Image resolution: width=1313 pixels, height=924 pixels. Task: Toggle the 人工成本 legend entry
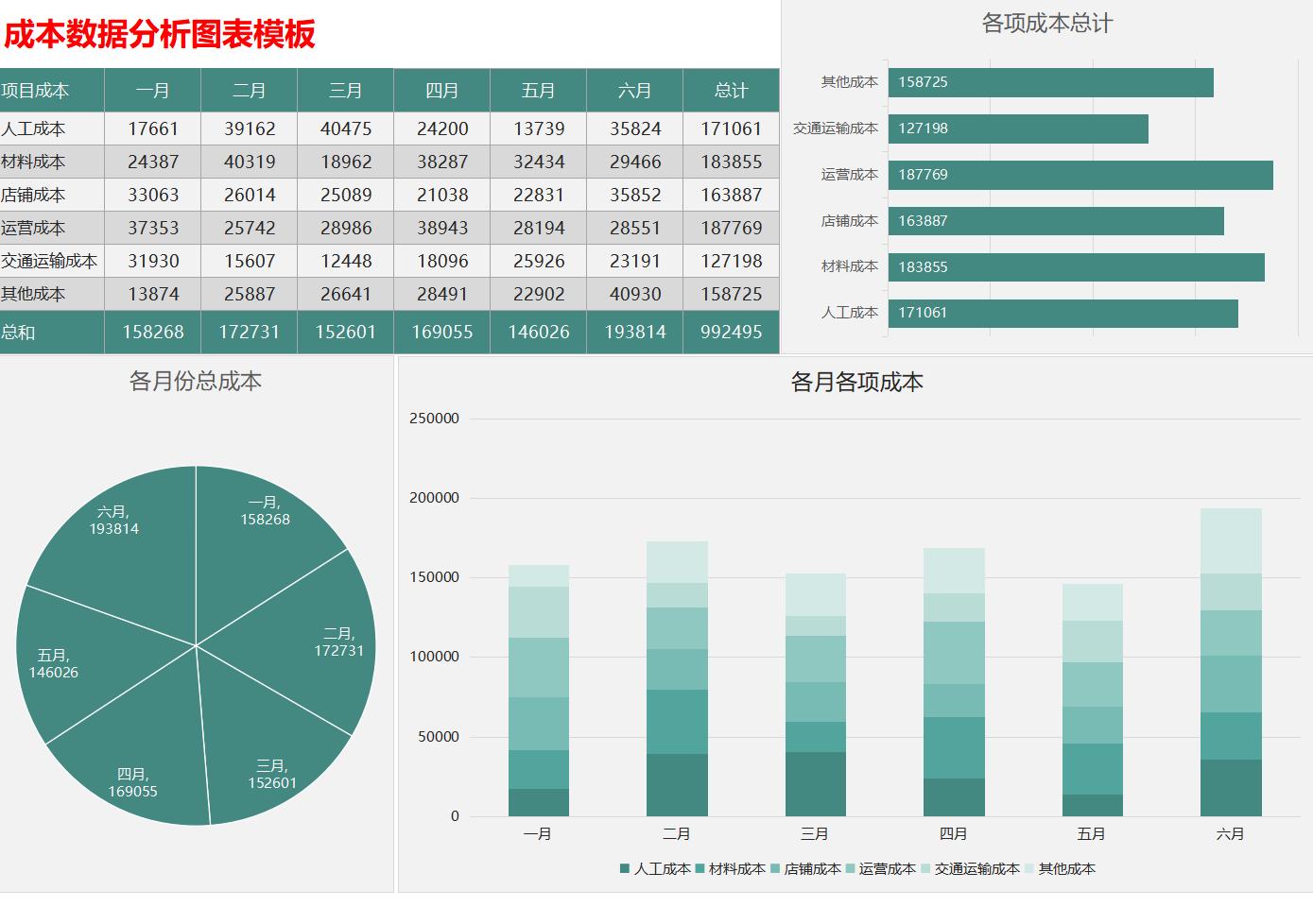point(657,867)
